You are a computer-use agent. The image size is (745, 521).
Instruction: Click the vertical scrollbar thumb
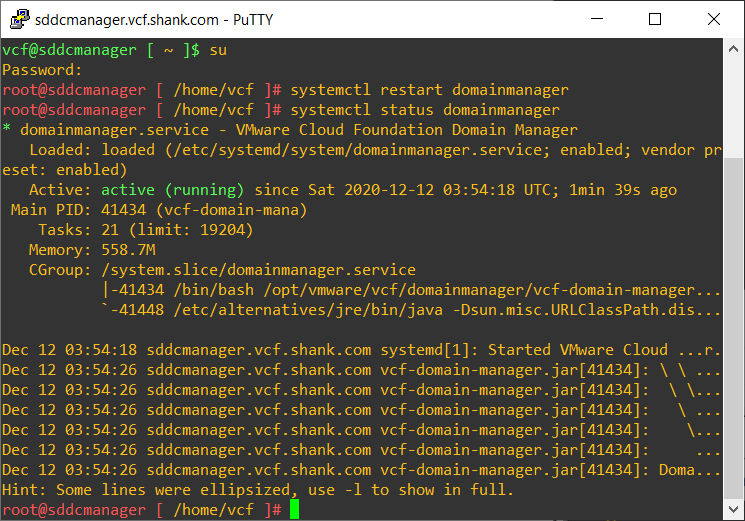[x=733, y=329]
